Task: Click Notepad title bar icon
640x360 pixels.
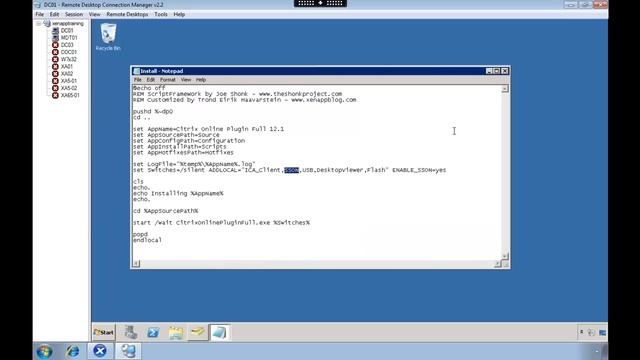Action: [x=137, y=71]
